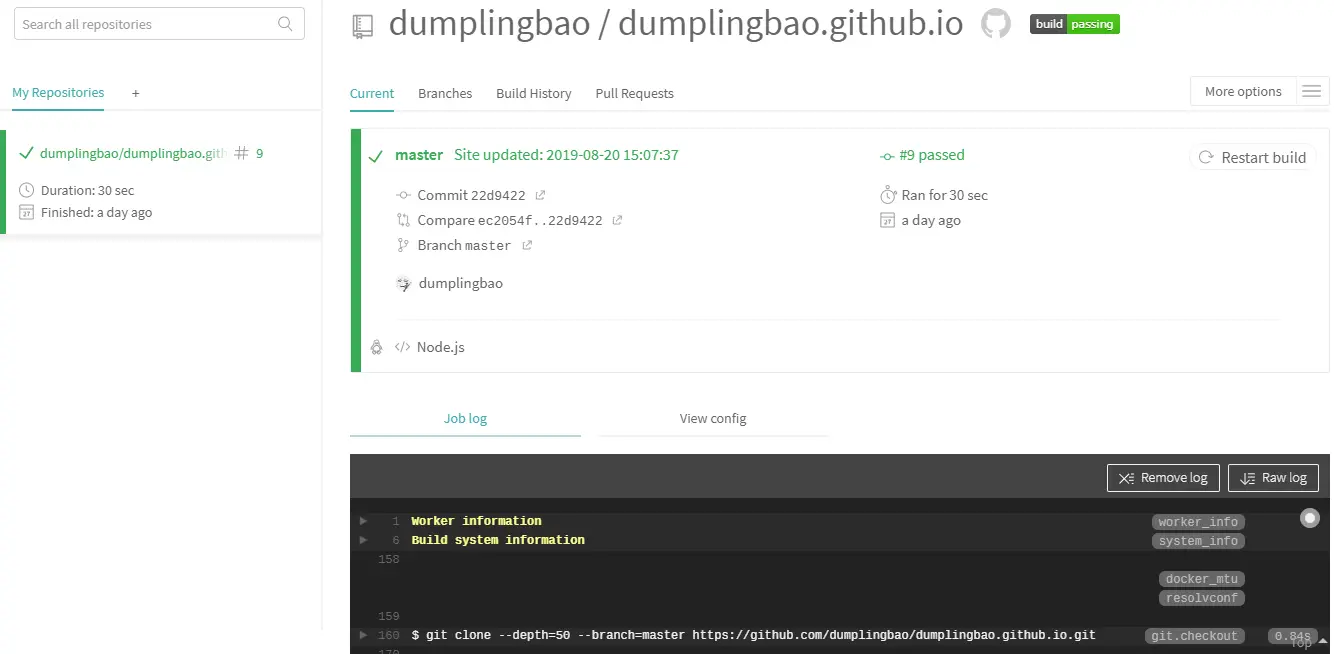1334x654 pixels.
Task: Click the docker_mtu log tag
Action: [x=1202, y=579]
